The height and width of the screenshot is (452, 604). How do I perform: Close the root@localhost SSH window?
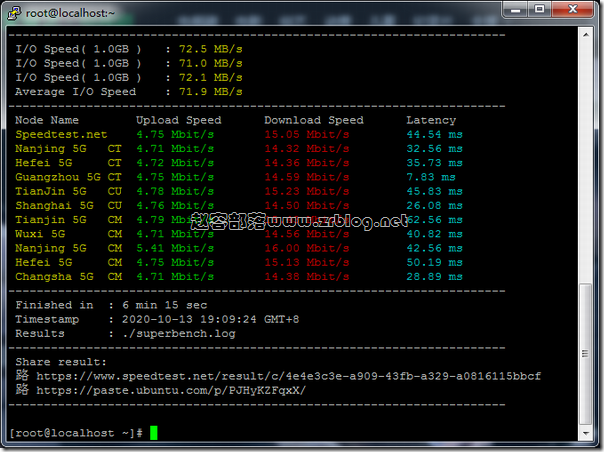tap(575, 10)
